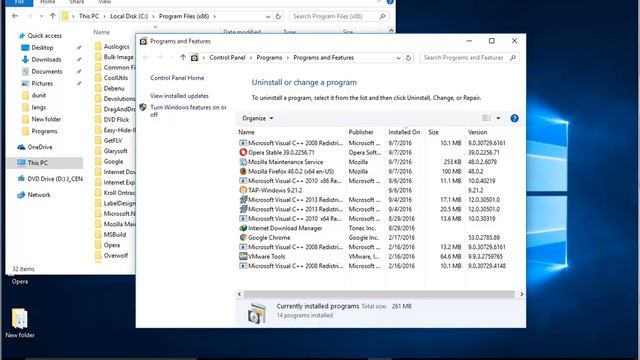The width and height of the screenshot is (640, 360).
Task: Click the shield icon beside Turn Windows features
Action: (x=143, y=107)
